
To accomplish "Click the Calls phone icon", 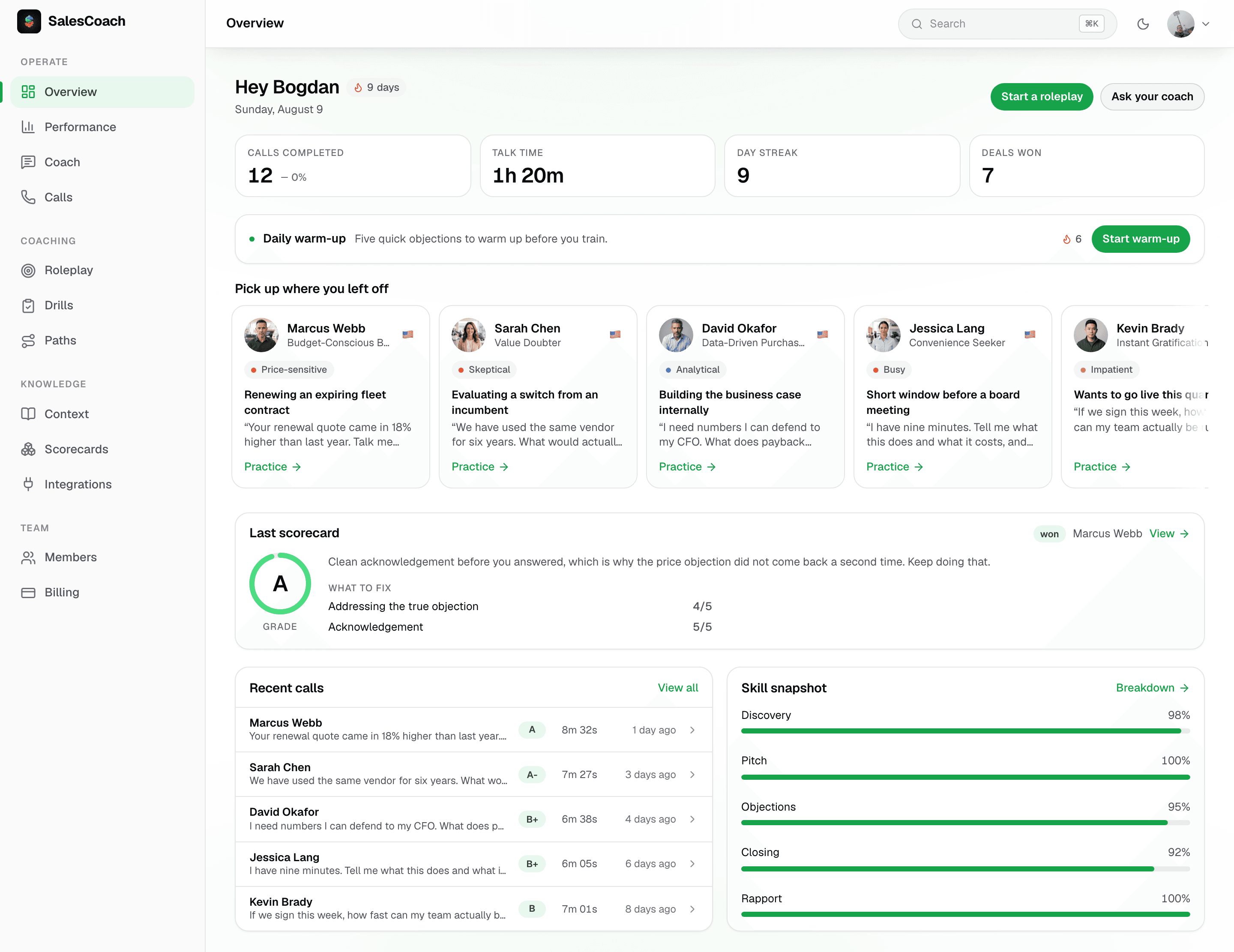I will 28,197.
